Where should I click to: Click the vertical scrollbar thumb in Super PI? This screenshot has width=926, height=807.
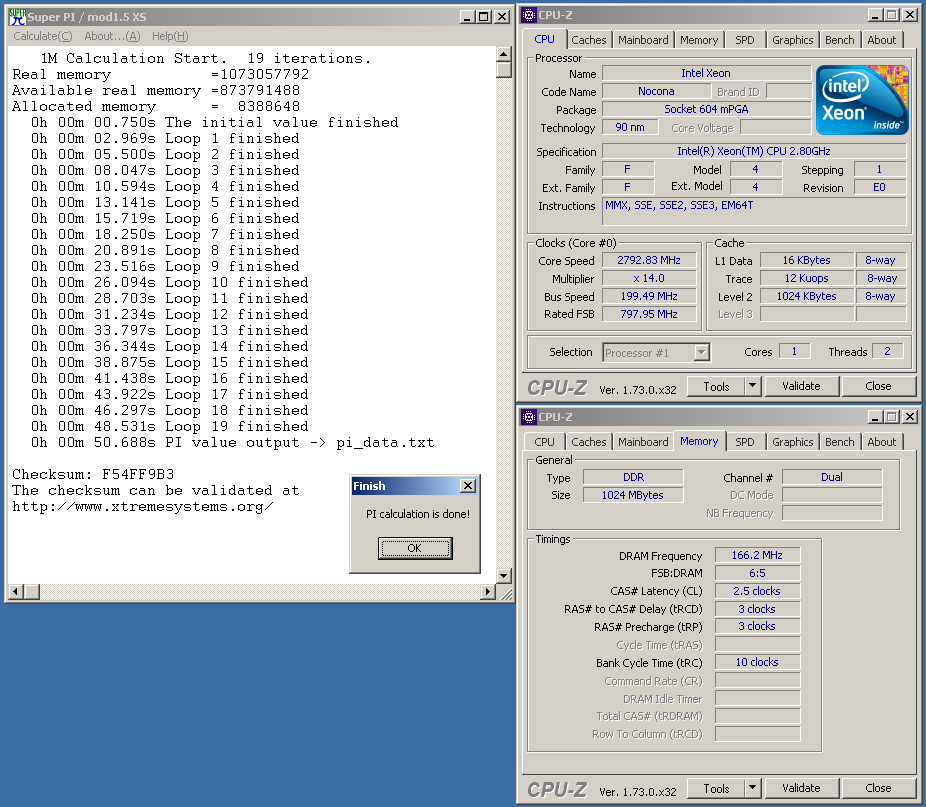pos(504,70)
